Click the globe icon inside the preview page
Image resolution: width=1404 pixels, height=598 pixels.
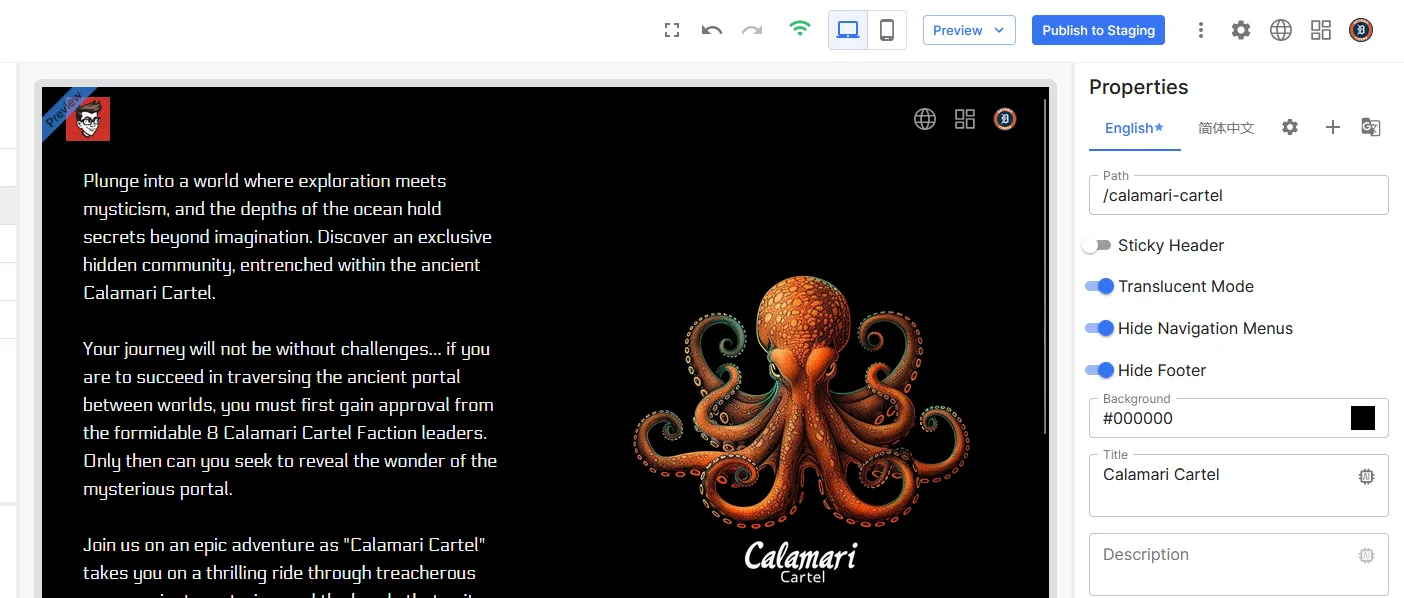point(925,119)
